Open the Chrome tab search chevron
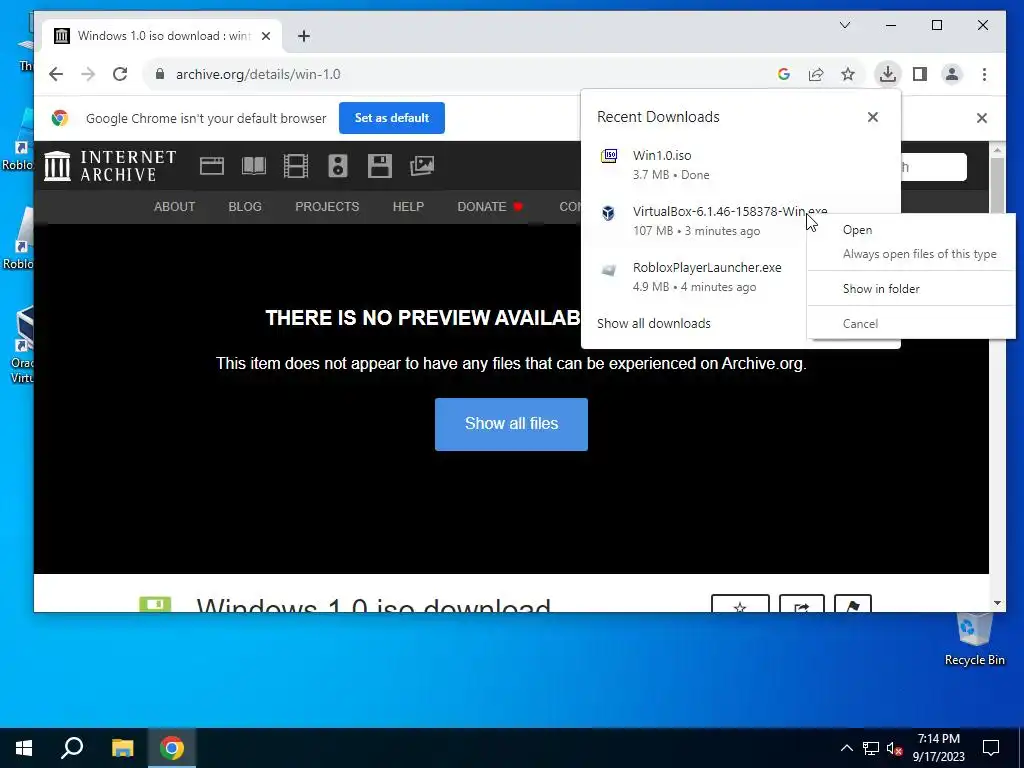This screenshot has width=1024, height=768. pos(844,25)
